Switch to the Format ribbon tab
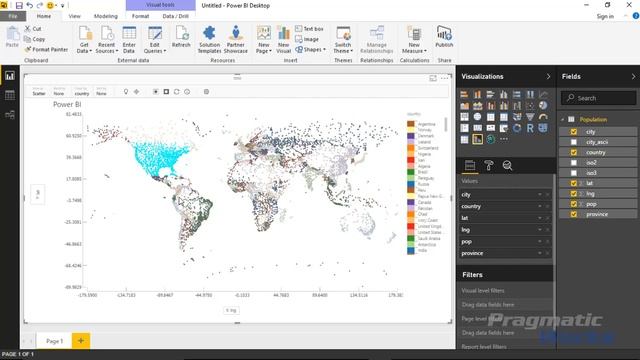 coord(140,16)
